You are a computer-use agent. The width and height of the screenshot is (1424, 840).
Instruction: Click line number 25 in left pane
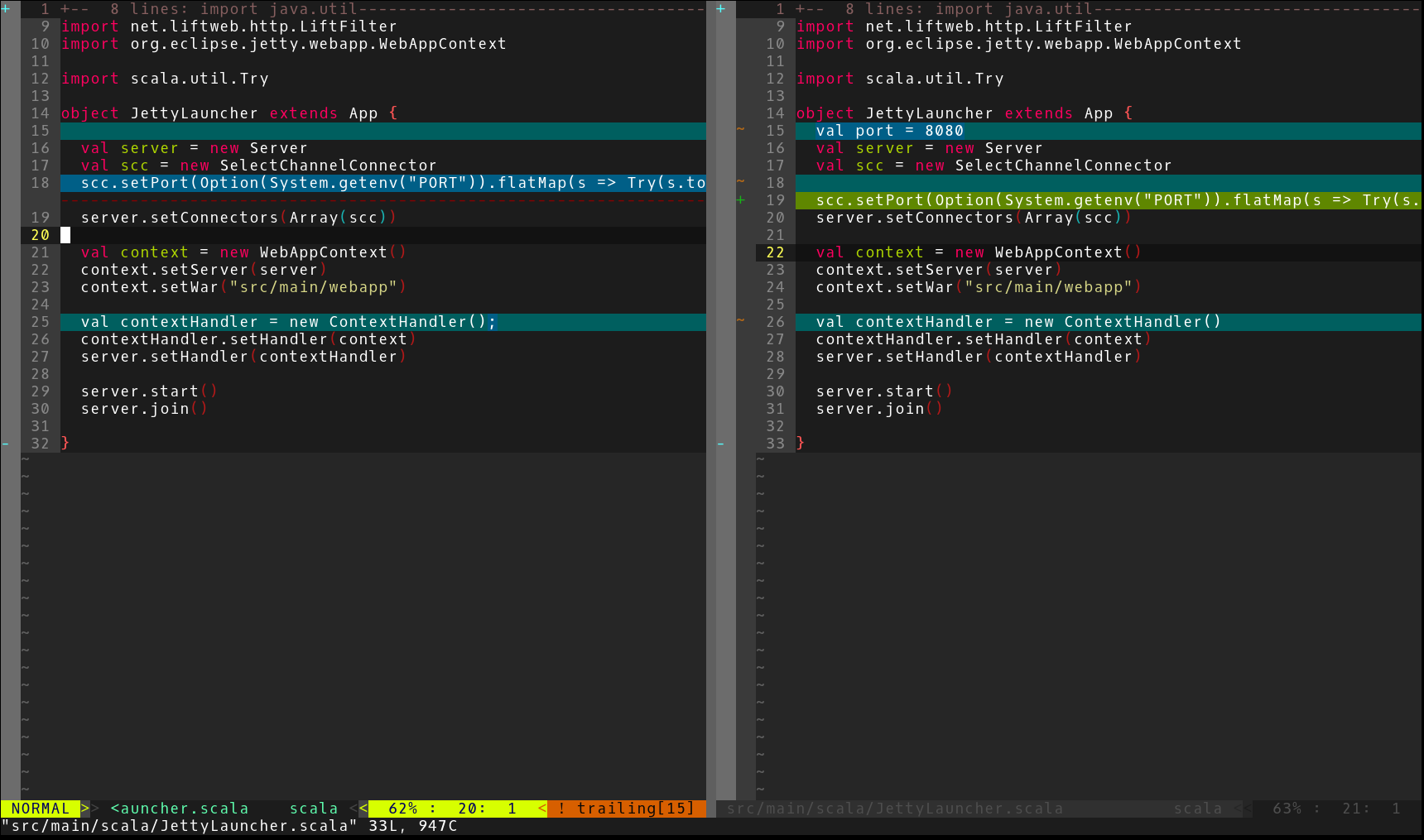point(40,322)
